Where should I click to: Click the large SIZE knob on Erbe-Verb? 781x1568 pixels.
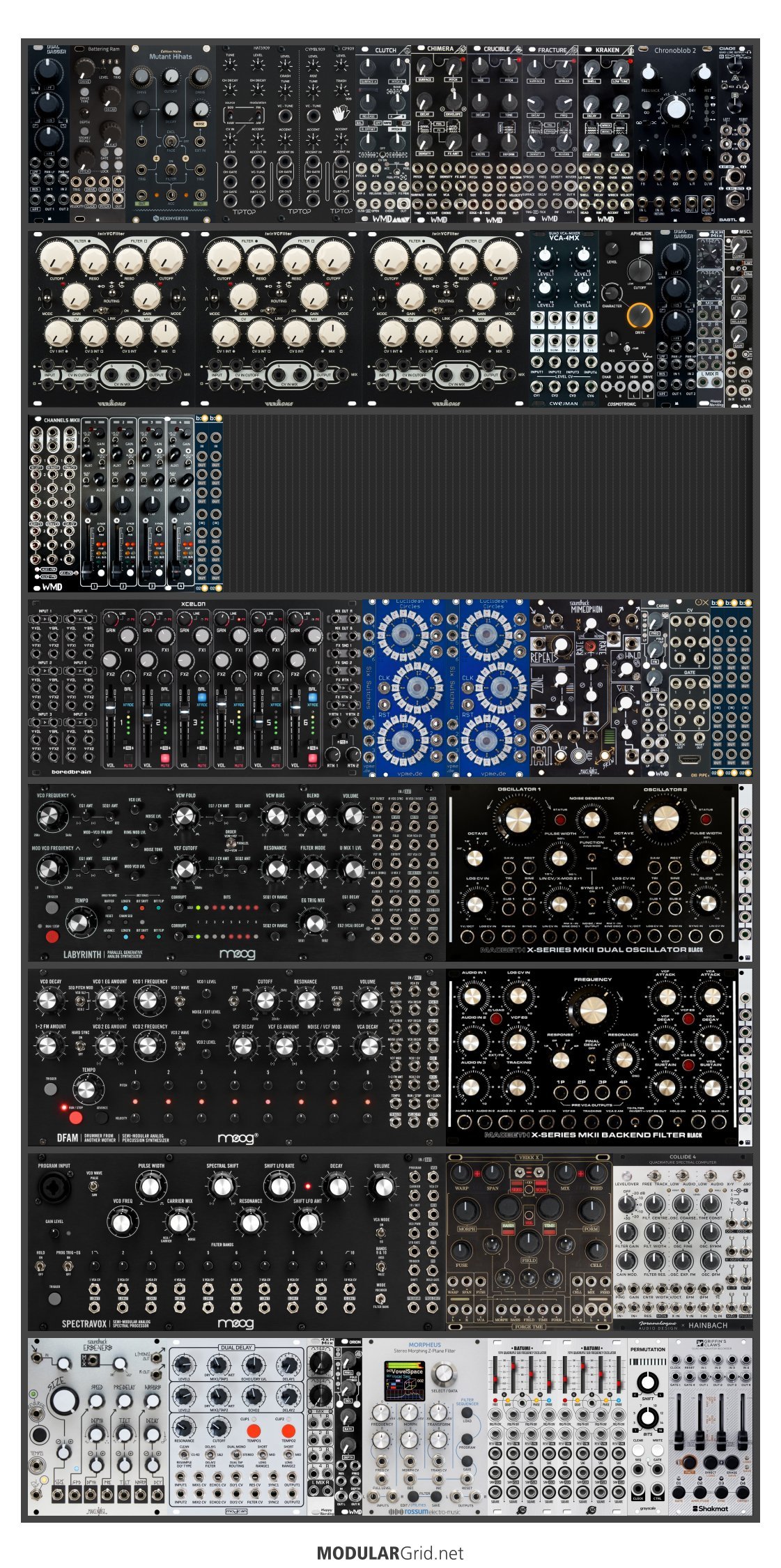pos(63,1399)
